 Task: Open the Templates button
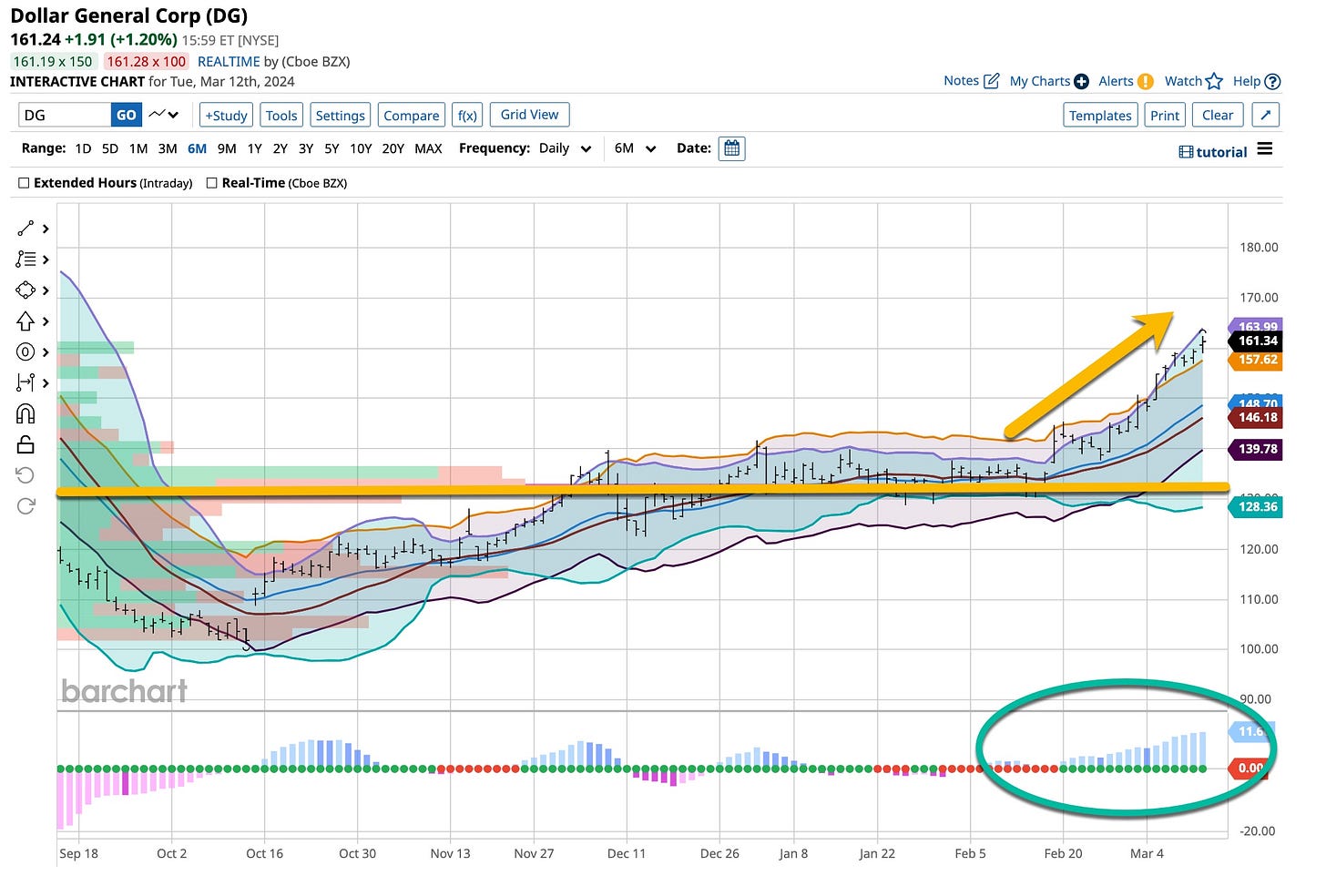1100,115
